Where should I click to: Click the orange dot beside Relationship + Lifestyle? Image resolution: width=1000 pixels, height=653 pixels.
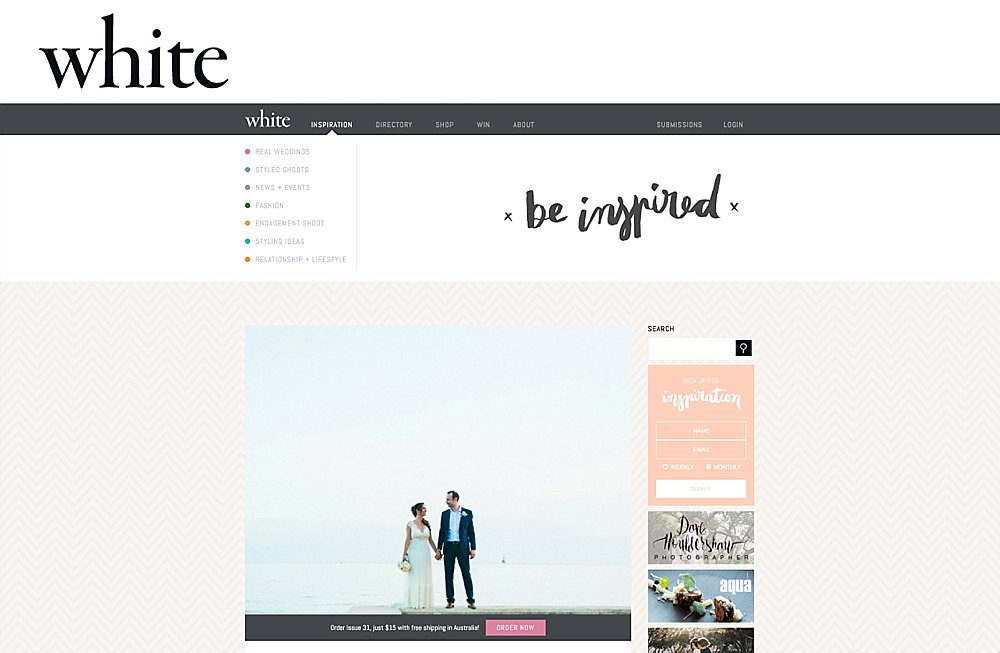pos(248,260)
